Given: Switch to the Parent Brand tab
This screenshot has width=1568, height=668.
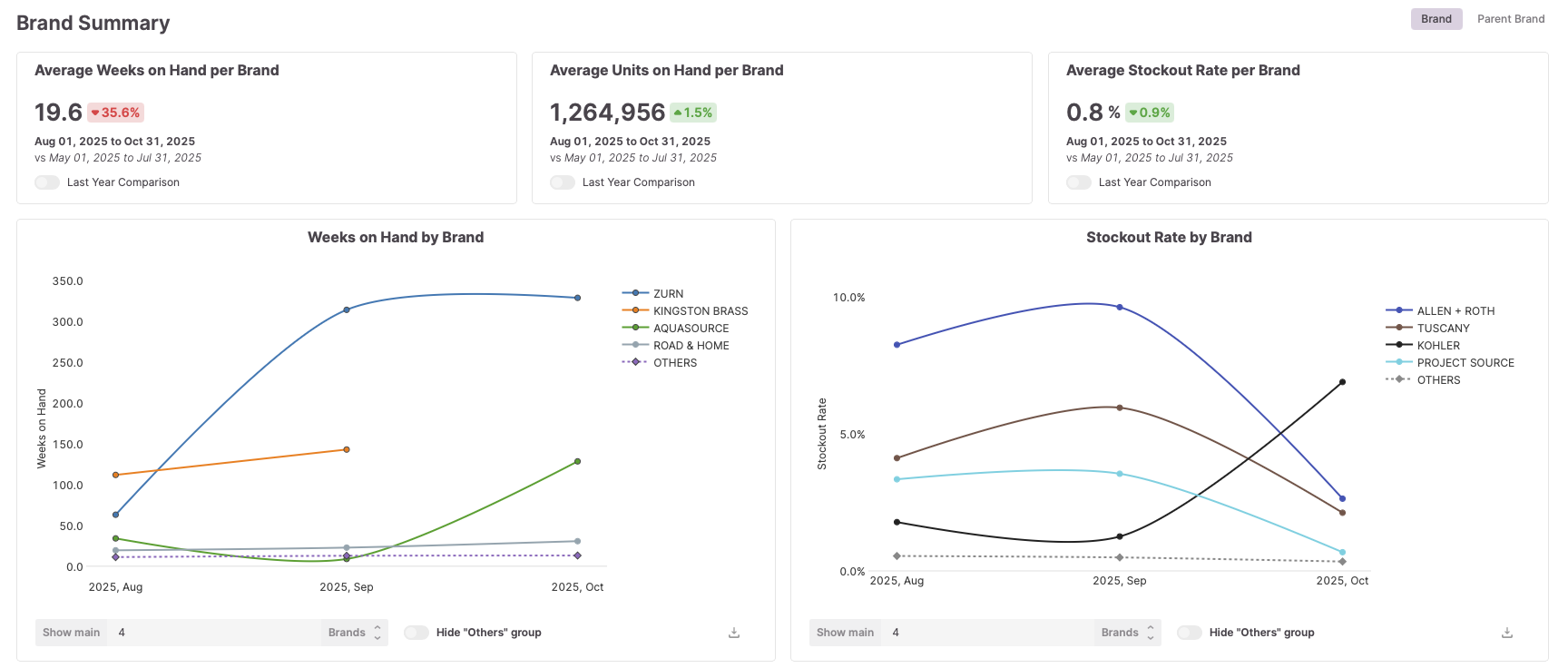Looking at the screenshot, I should point(1510,19).
